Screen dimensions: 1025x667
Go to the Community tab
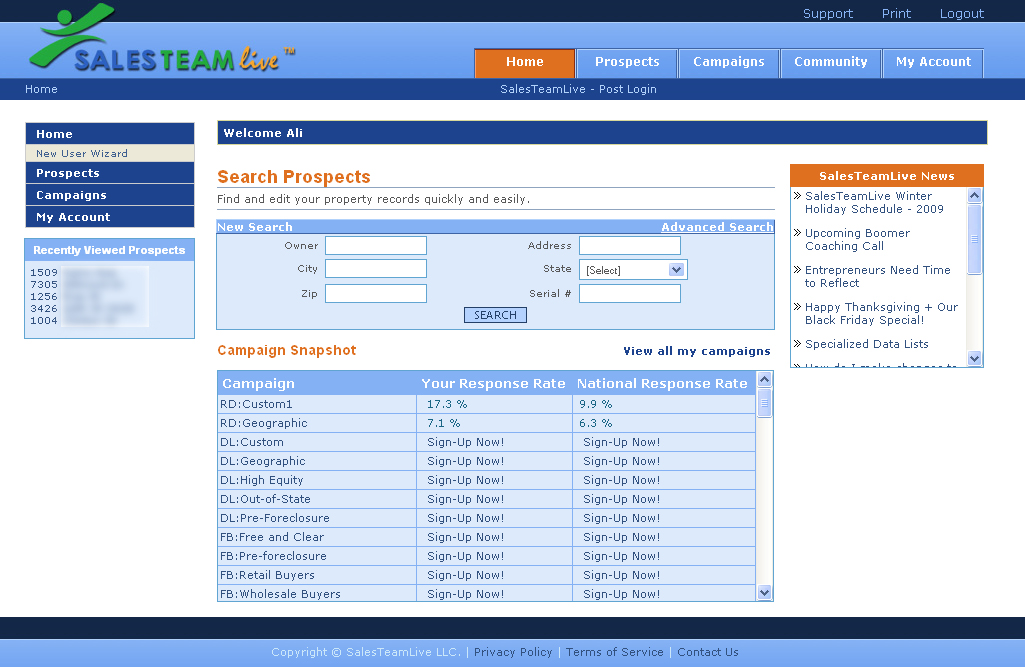pos(830,62)
